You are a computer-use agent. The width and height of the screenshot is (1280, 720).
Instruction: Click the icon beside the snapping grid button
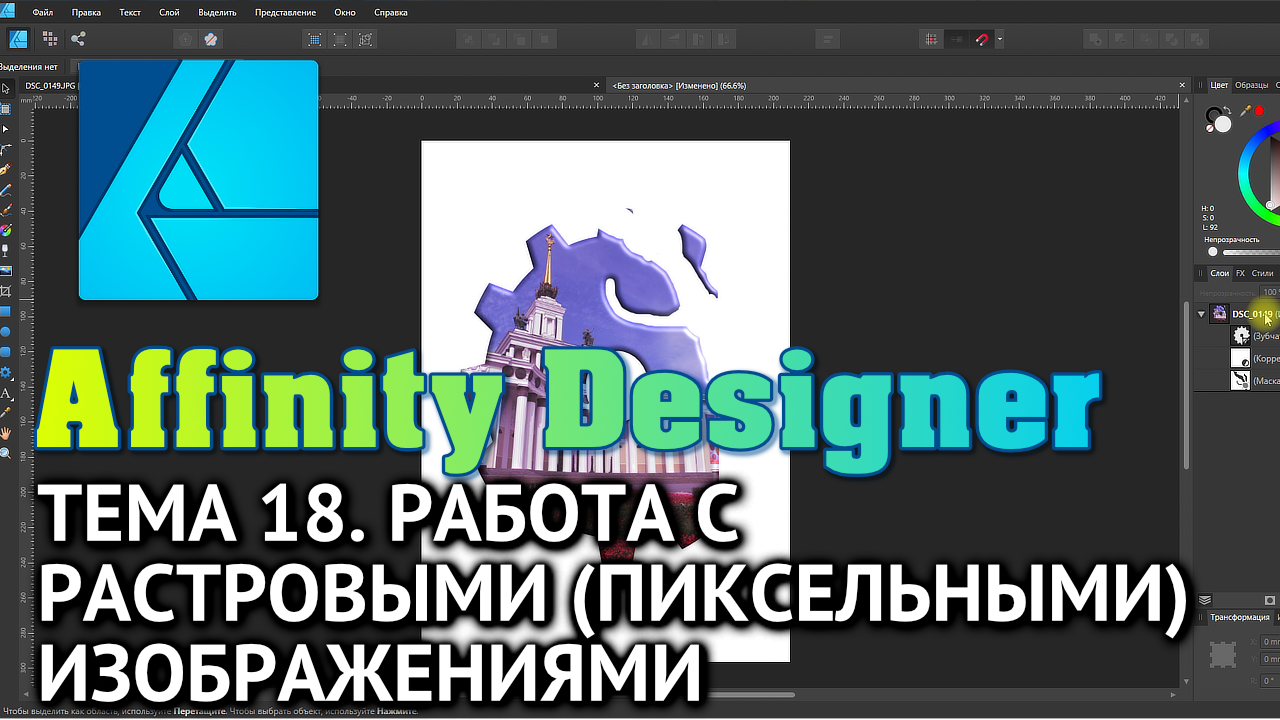[957, 40]
